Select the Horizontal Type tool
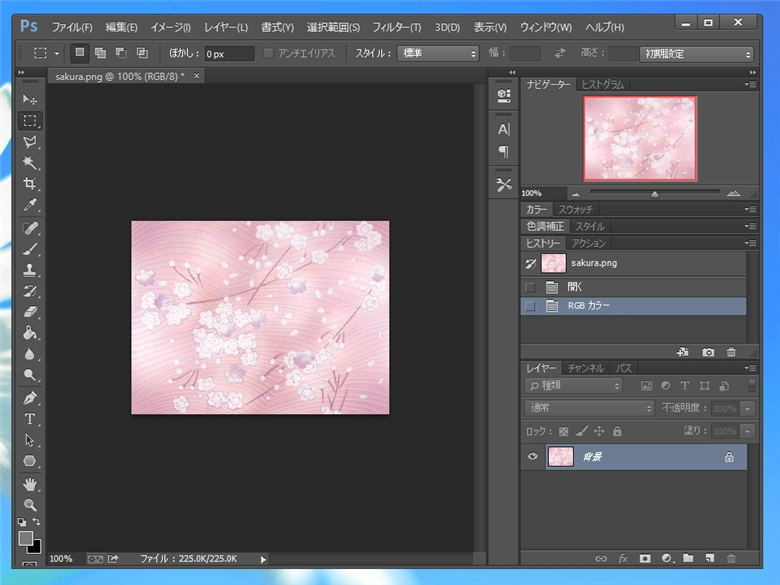780x585 pixels. pyautogui.click(x=30, y=418)
